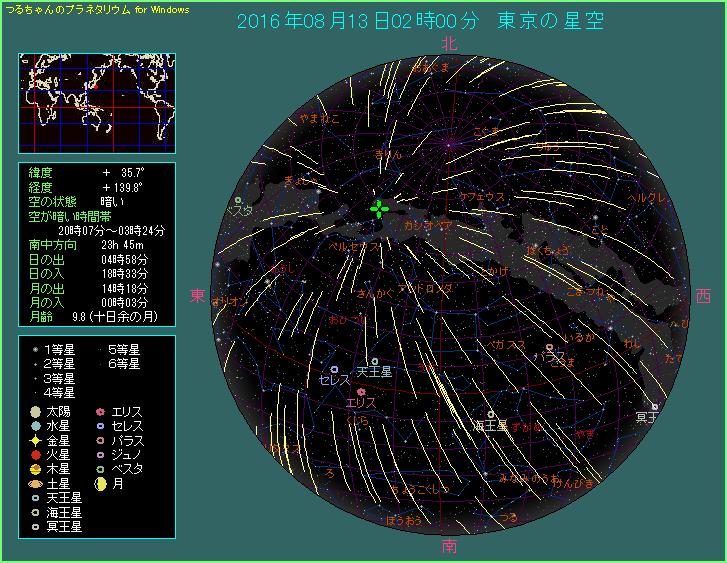Click the green Vesta icon in legend
The width and height of the screenshot is (727, 563).
point(100,468)
